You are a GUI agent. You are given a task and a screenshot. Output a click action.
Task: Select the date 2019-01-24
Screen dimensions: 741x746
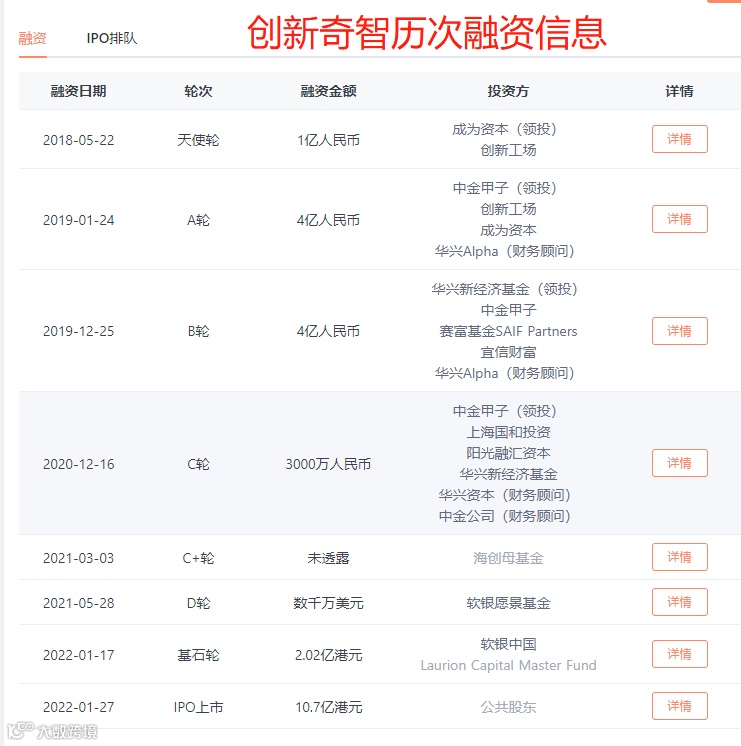click(79, 220)
